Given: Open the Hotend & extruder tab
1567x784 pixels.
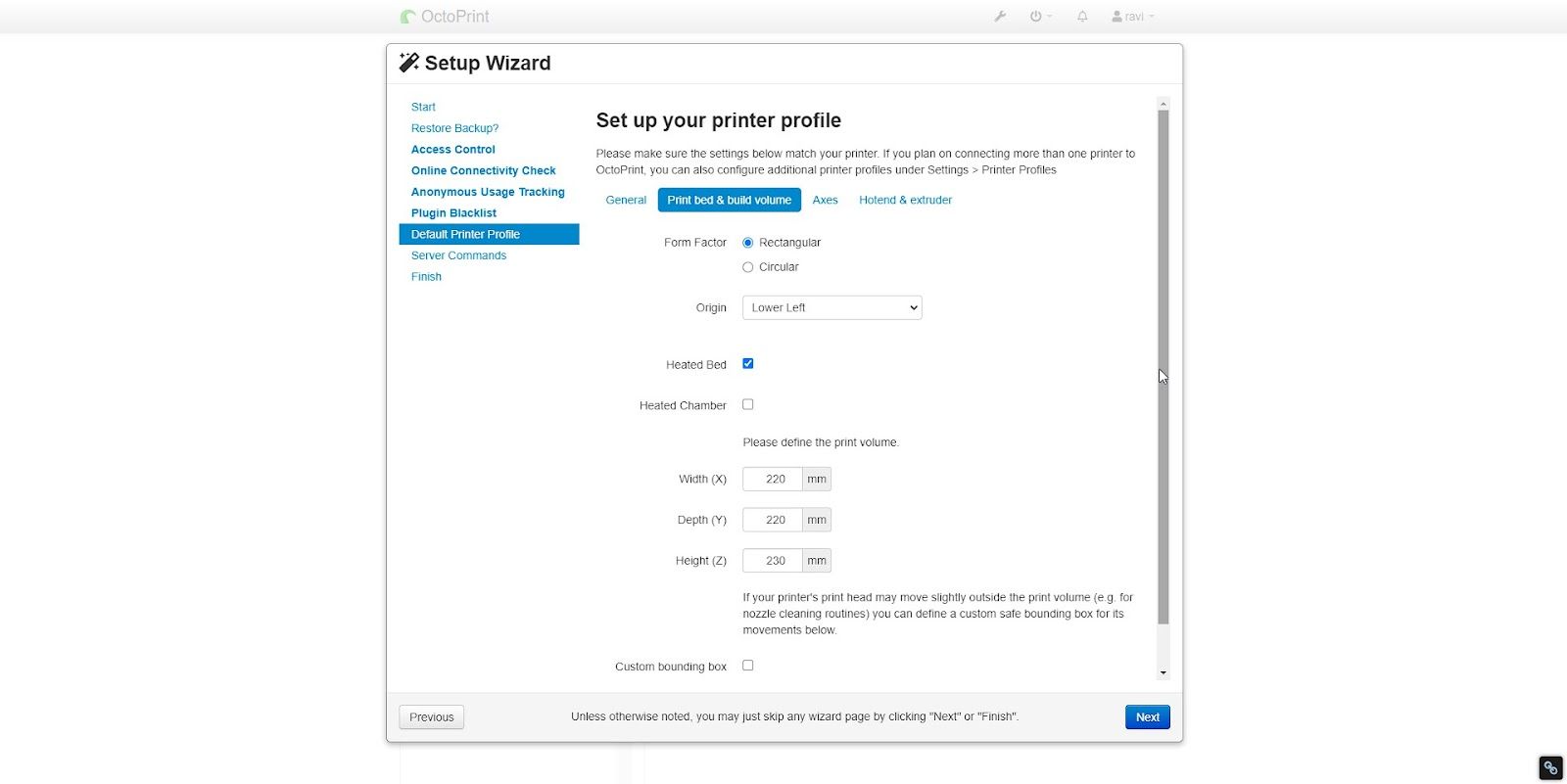Looking at the screenshot, I should [x=905, y=200].
